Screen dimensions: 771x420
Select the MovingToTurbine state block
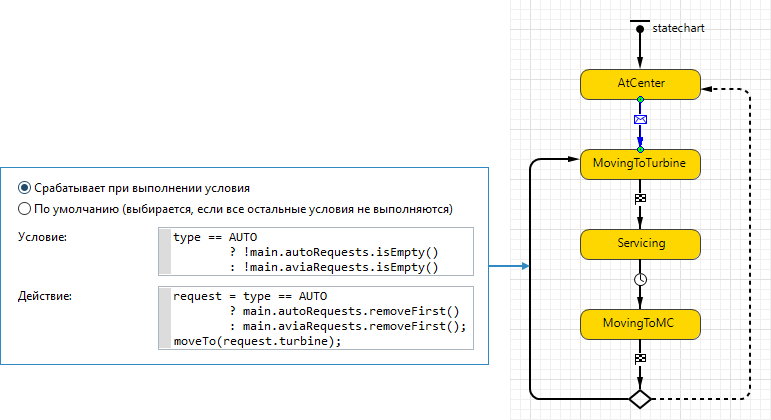640,164
